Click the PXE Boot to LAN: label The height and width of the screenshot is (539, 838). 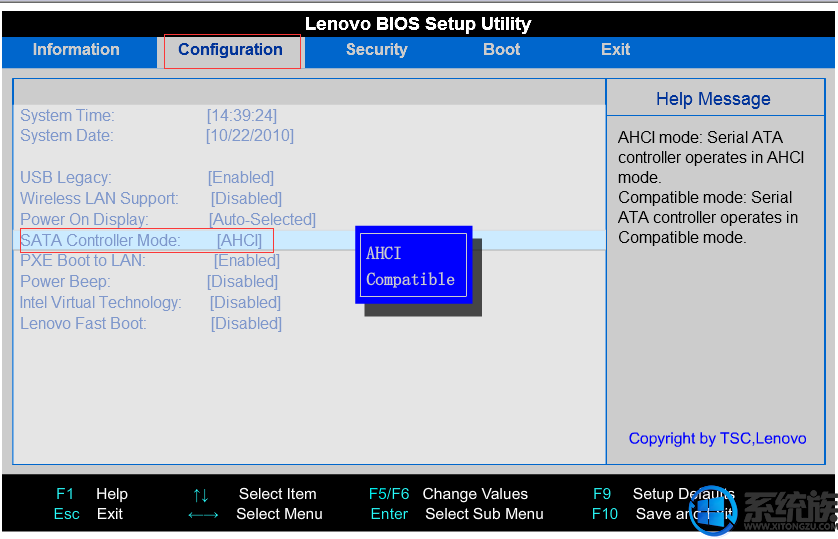point(83,261)
